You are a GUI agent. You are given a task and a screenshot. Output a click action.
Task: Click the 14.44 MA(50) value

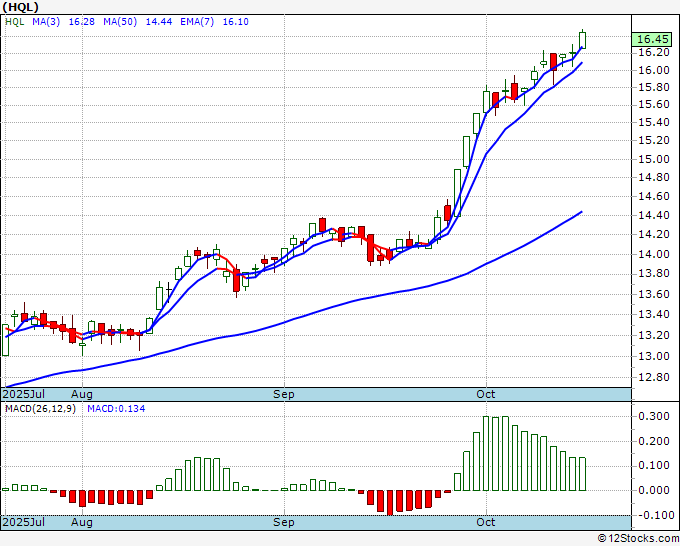pyautogui.click(x=159, y=22)
